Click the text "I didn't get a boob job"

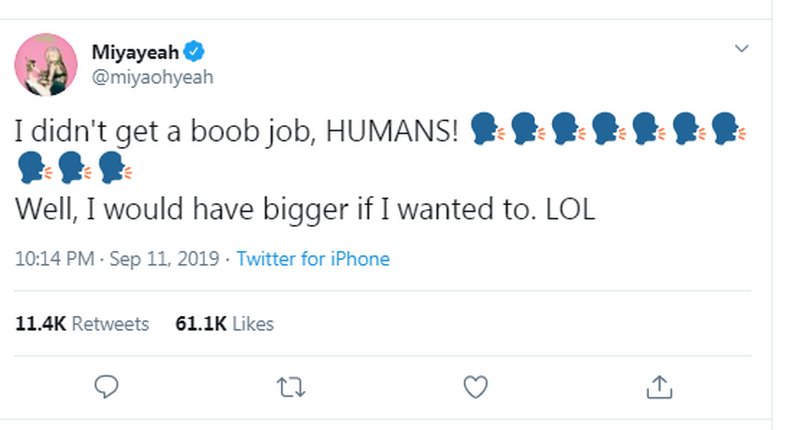pyautogui.click(x=160, y=131)
